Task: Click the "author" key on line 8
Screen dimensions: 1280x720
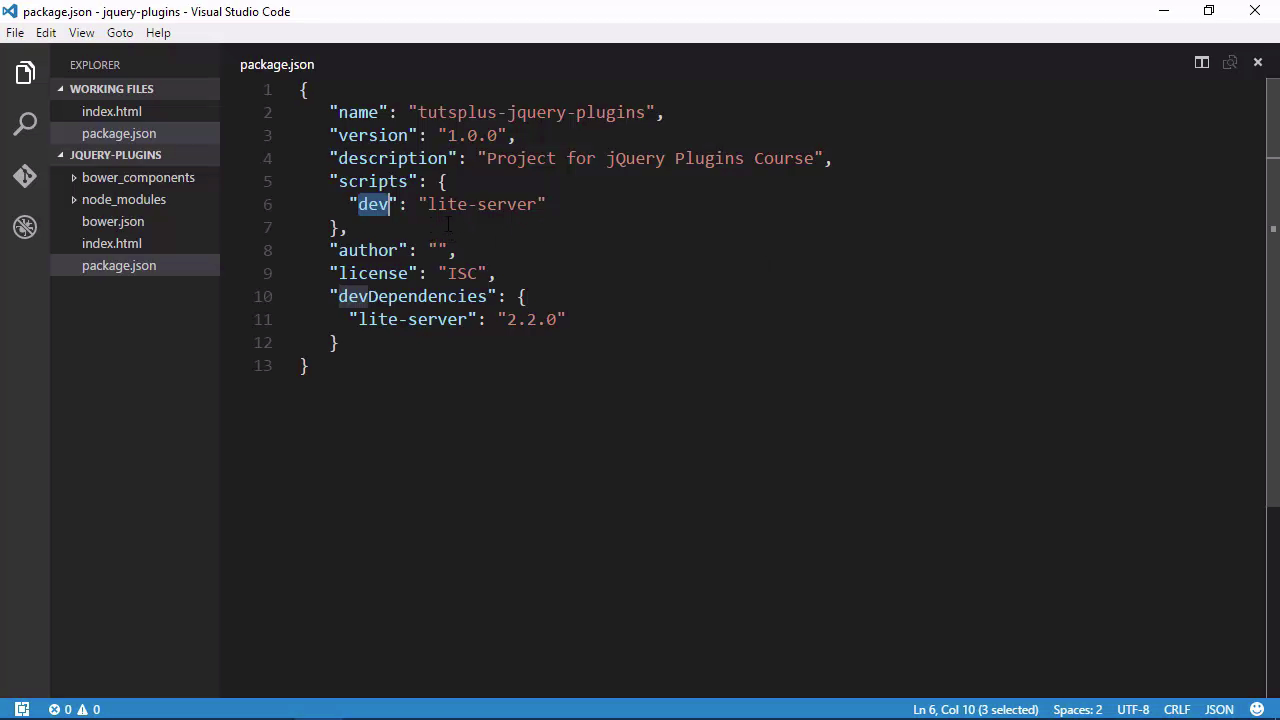Action: pyautogui.click(x=368, y=250)
